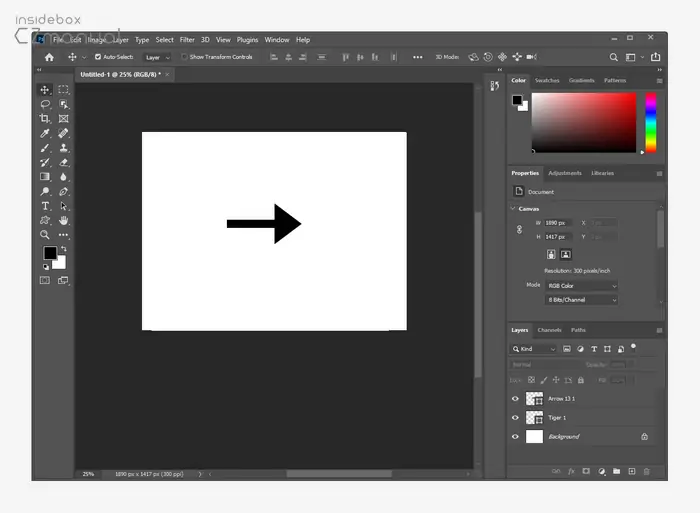Uncheck the Auto-Select checkbox
Screen dimensions: 700x513
[97, 57]
